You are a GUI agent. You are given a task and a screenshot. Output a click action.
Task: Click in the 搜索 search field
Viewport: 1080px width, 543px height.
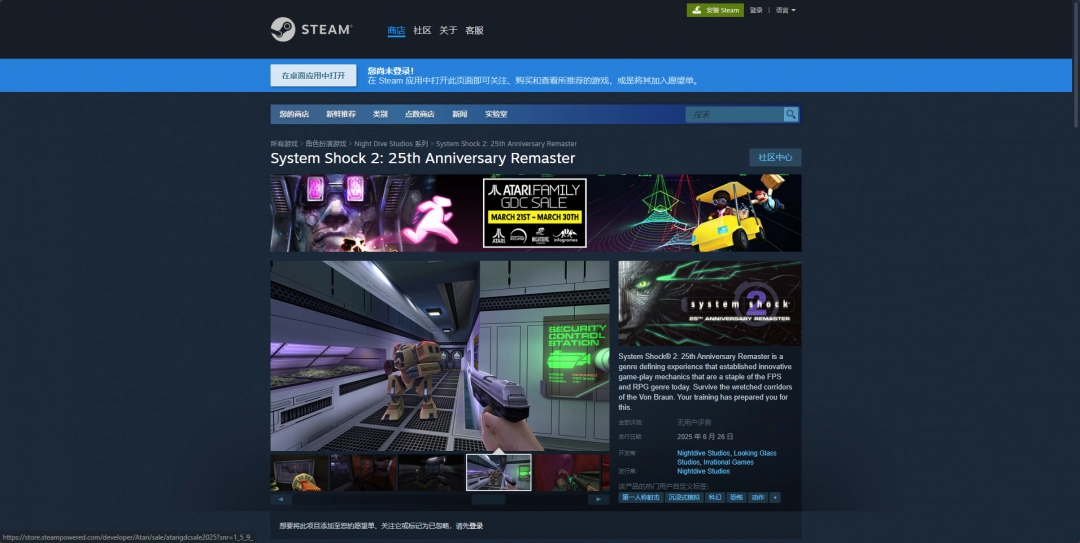coord(735,115)
